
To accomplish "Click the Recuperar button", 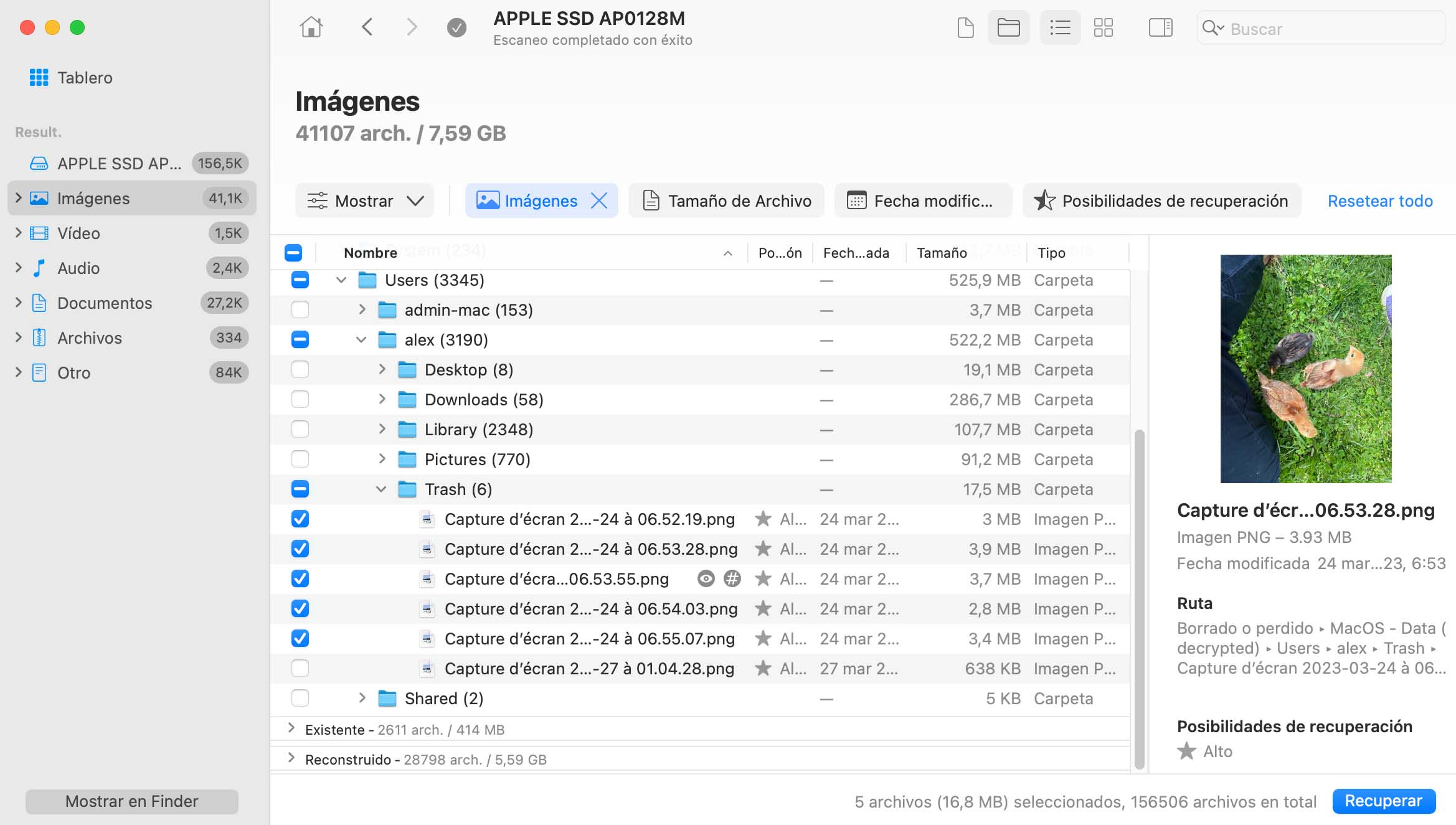I will 1384,801.
